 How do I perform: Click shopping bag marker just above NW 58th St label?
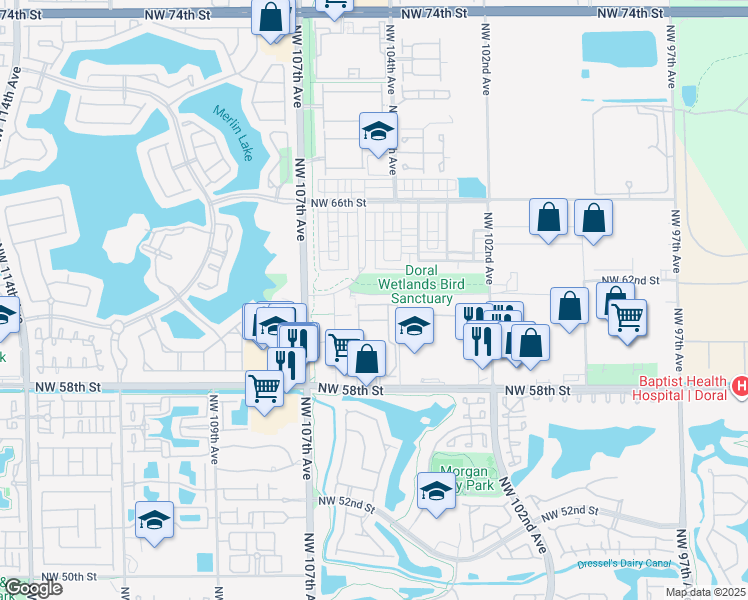pos(366,361)
